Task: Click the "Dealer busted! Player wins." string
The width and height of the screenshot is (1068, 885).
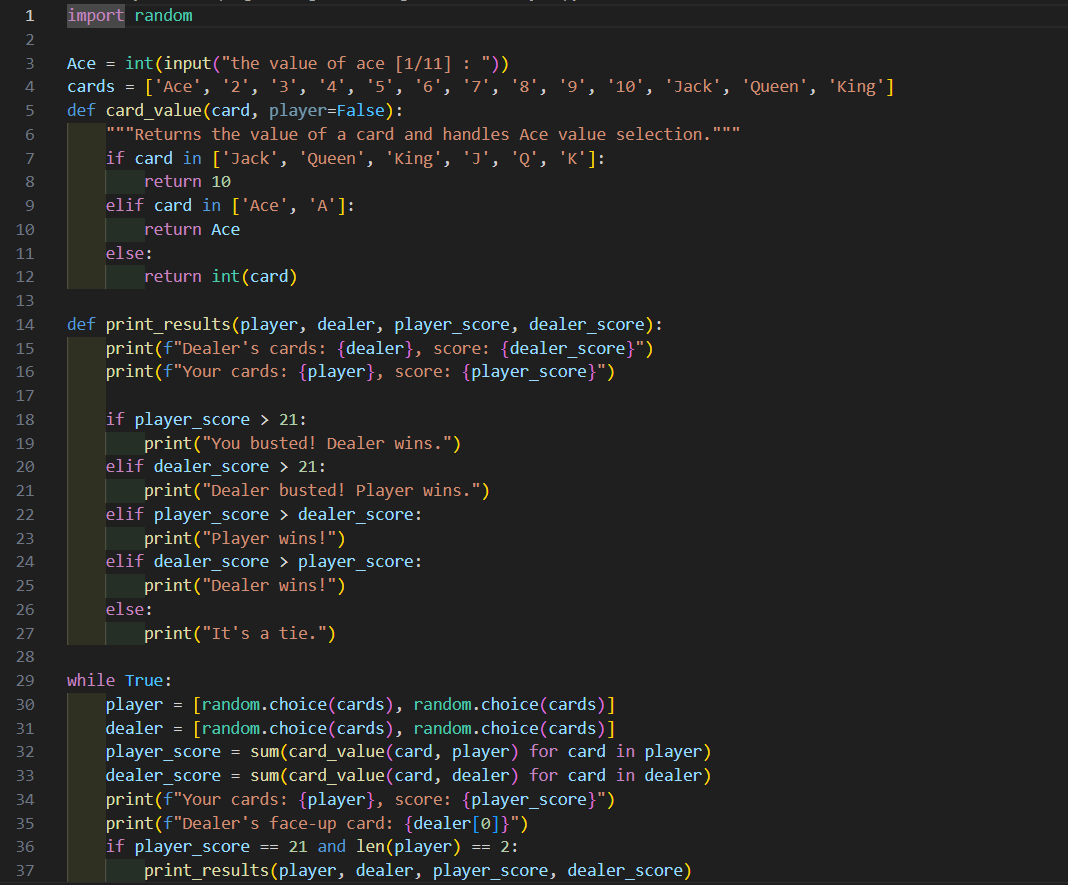Action: click(x=341, y=490)
